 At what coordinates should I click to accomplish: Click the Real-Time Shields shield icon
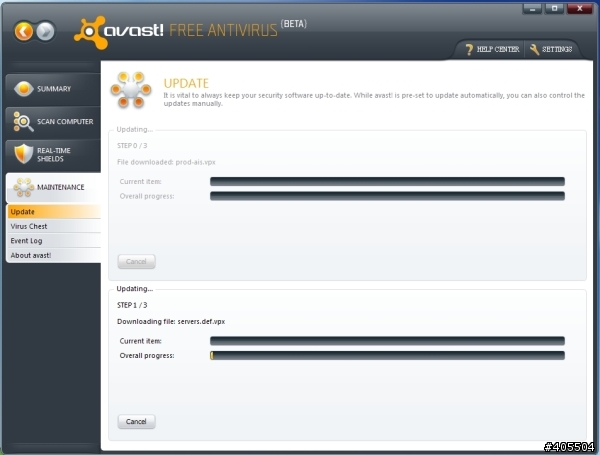[x=23, y=154]
